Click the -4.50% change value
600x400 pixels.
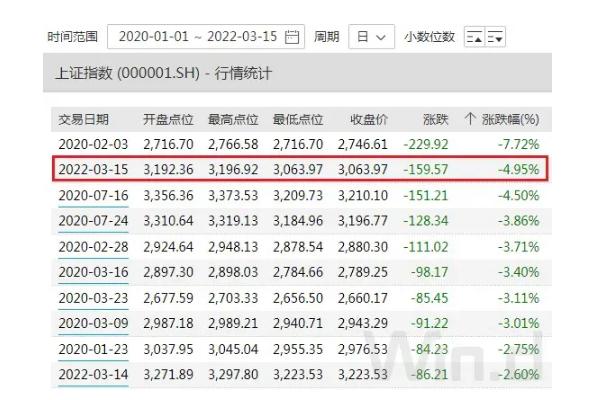518,196
